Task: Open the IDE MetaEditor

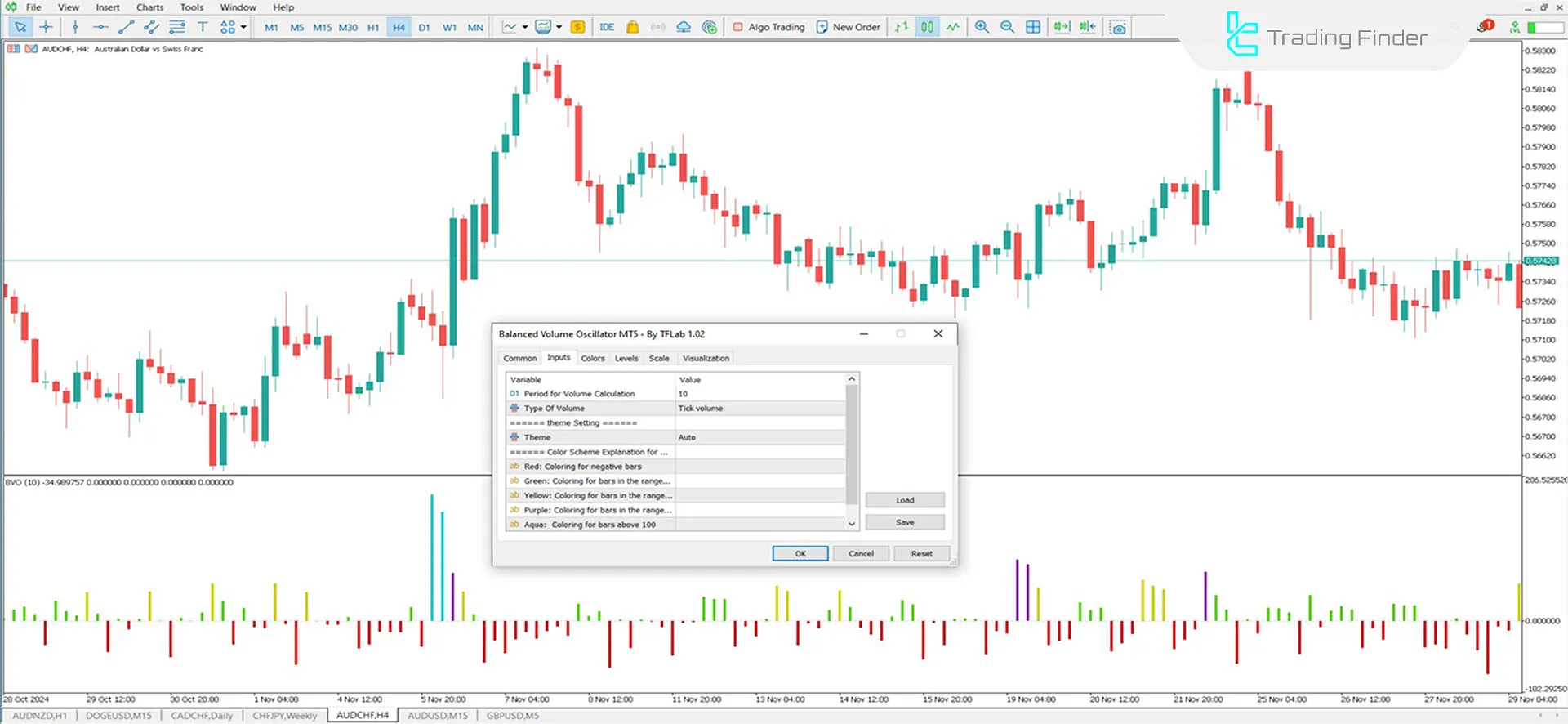Action: click(607, 27)
